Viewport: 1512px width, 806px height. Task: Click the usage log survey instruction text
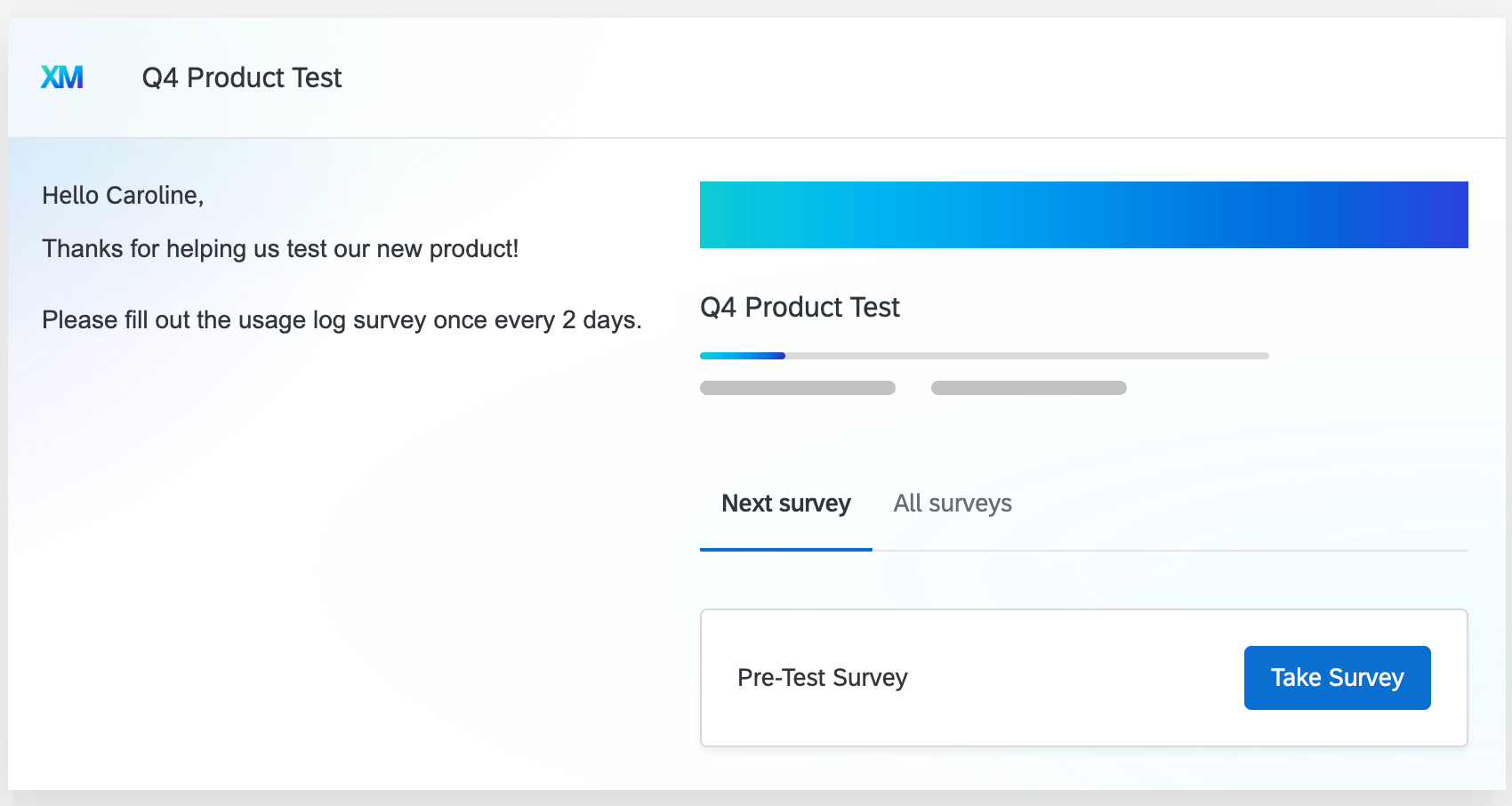(x=341, y=319)
